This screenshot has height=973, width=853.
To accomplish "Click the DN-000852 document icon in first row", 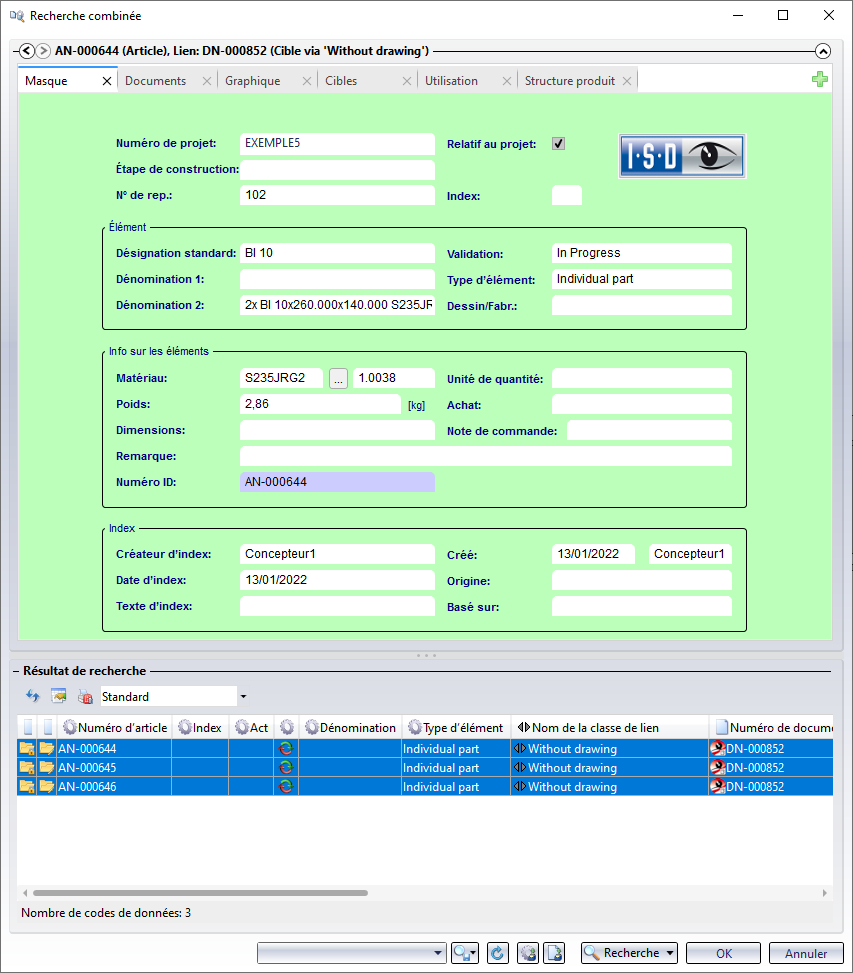I will pos(717,748).
